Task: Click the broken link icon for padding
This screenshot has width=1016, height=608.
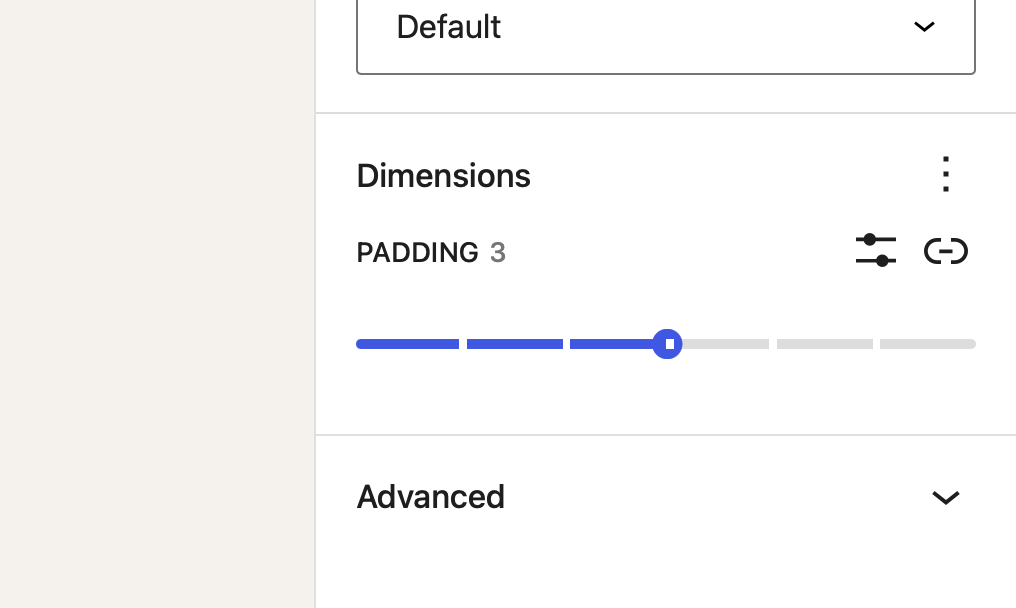Action: (x=945, y=251)
